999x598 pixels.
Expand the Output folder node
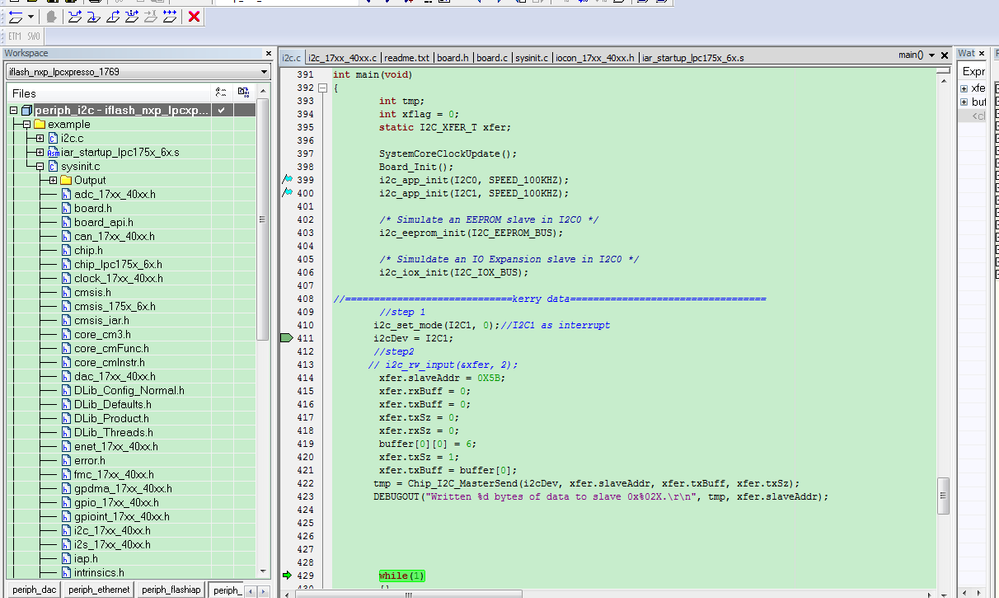(x=53, y=180)
